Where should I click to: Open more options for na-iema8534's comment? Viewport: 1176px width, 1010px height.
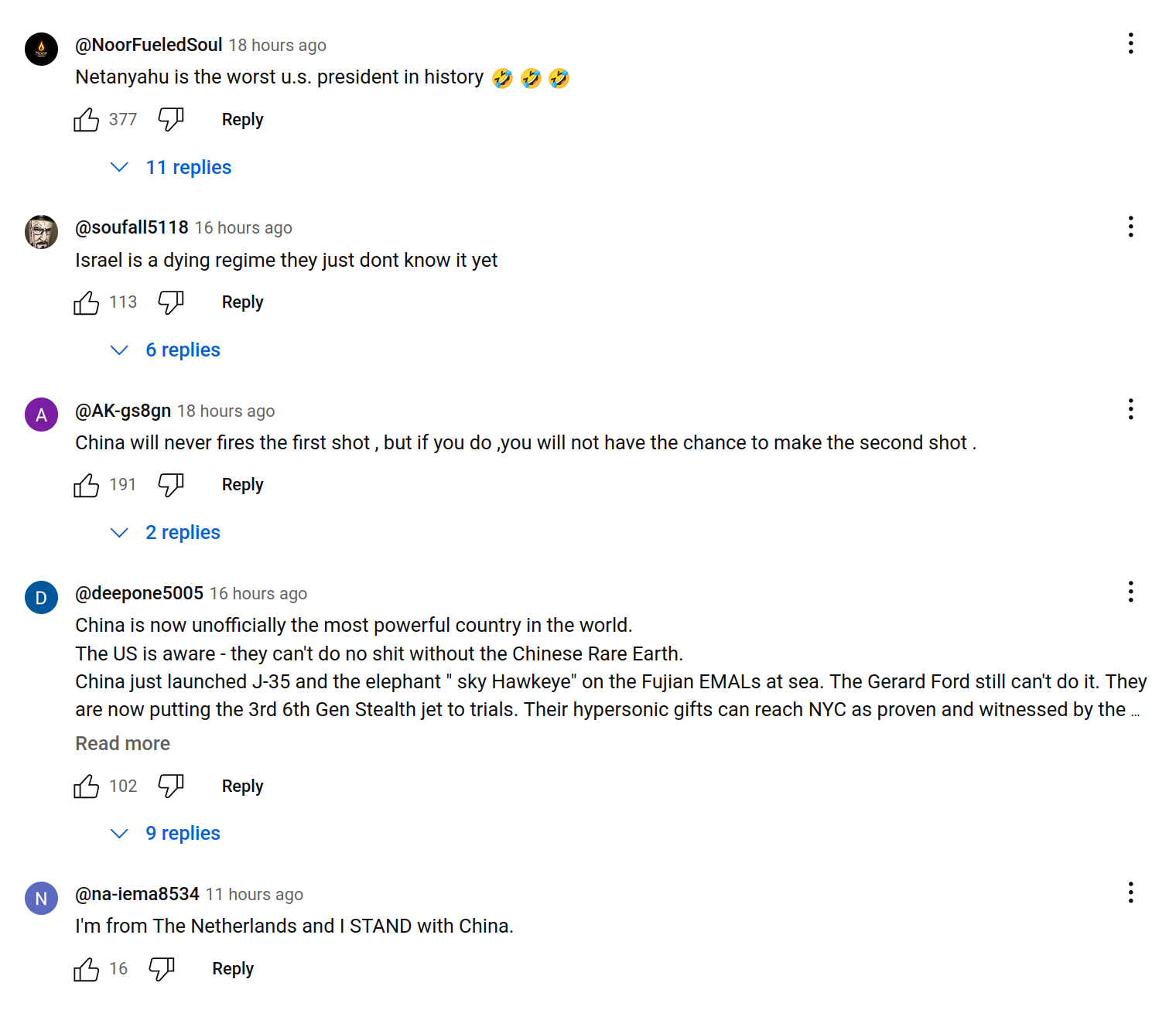[x=1130, y=892]
